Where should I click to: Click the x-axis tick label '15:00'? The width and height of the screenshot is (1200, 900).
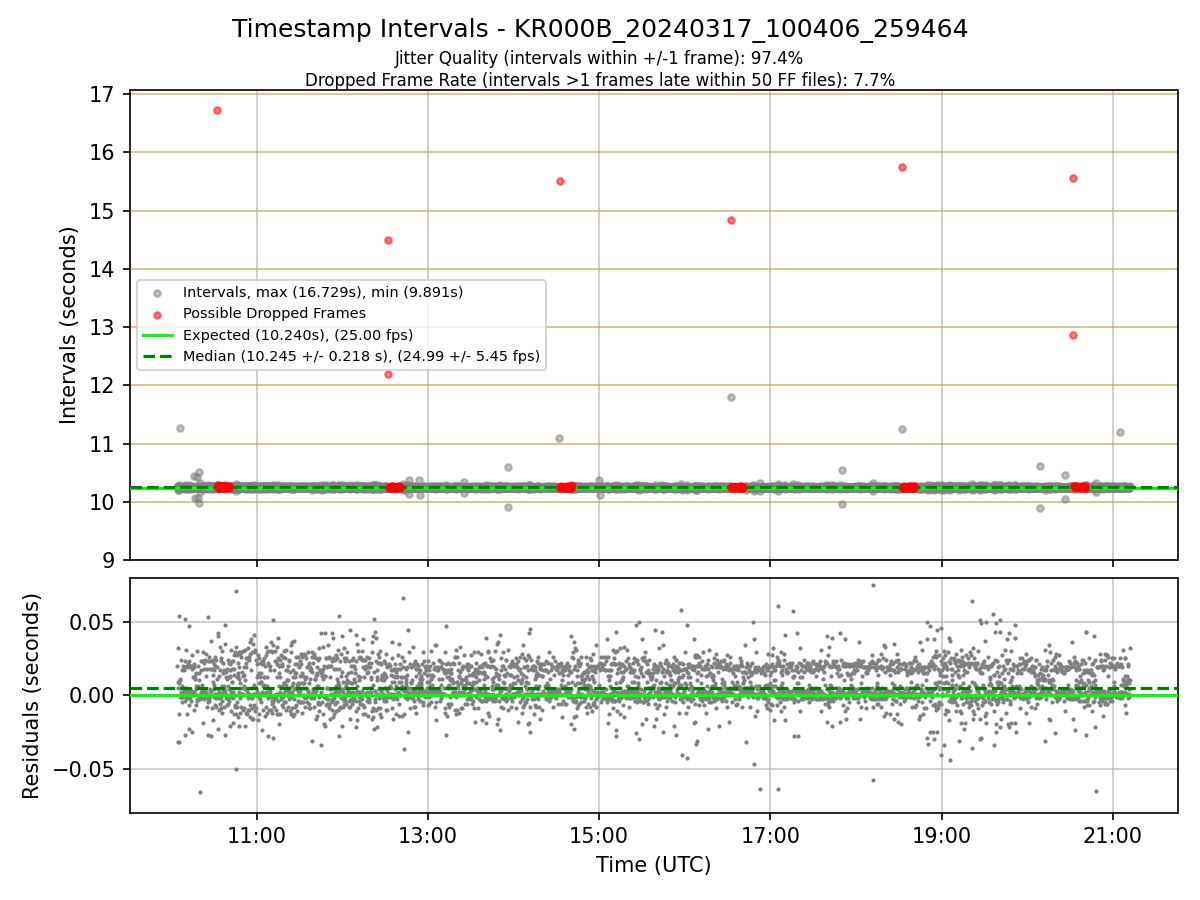pos(599,837)
